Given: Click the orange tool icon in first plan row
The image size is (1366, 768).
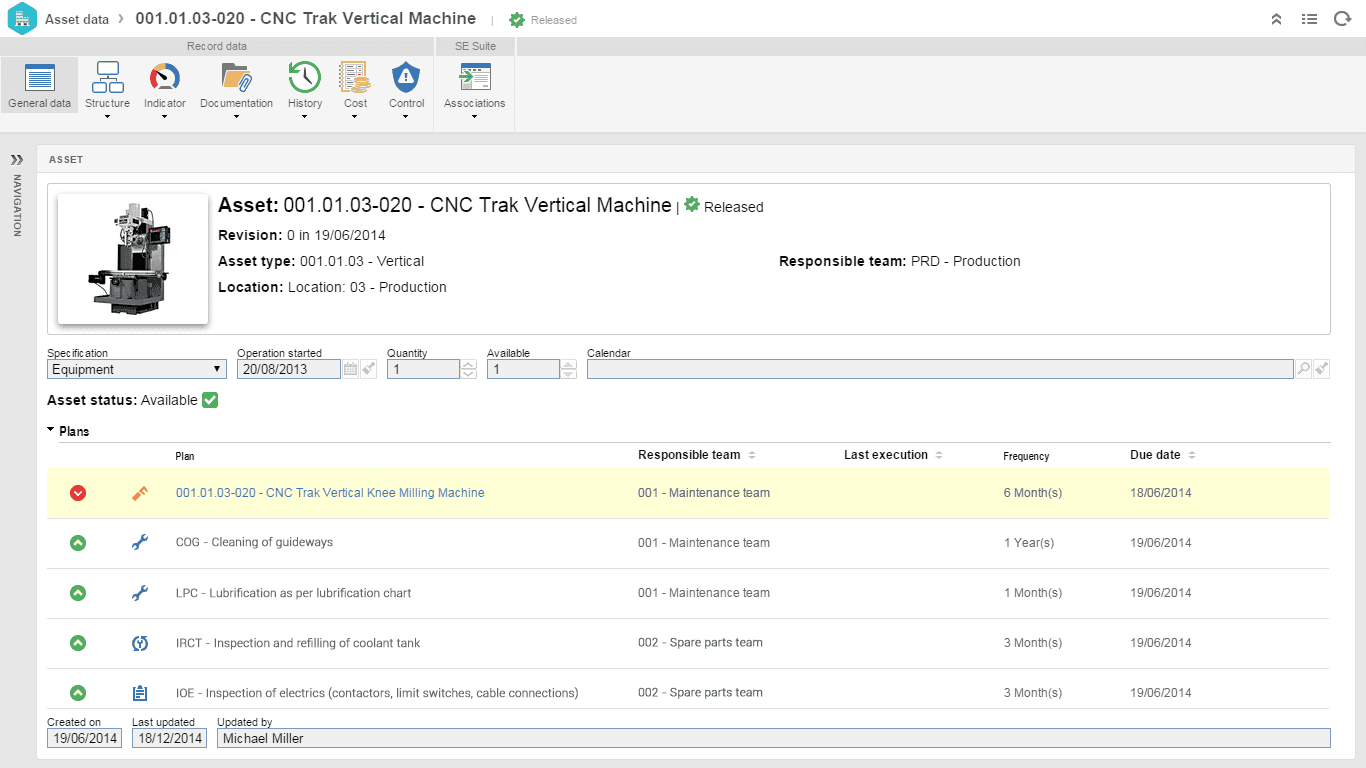Looking at the screenshot, I should click(140, 493).
